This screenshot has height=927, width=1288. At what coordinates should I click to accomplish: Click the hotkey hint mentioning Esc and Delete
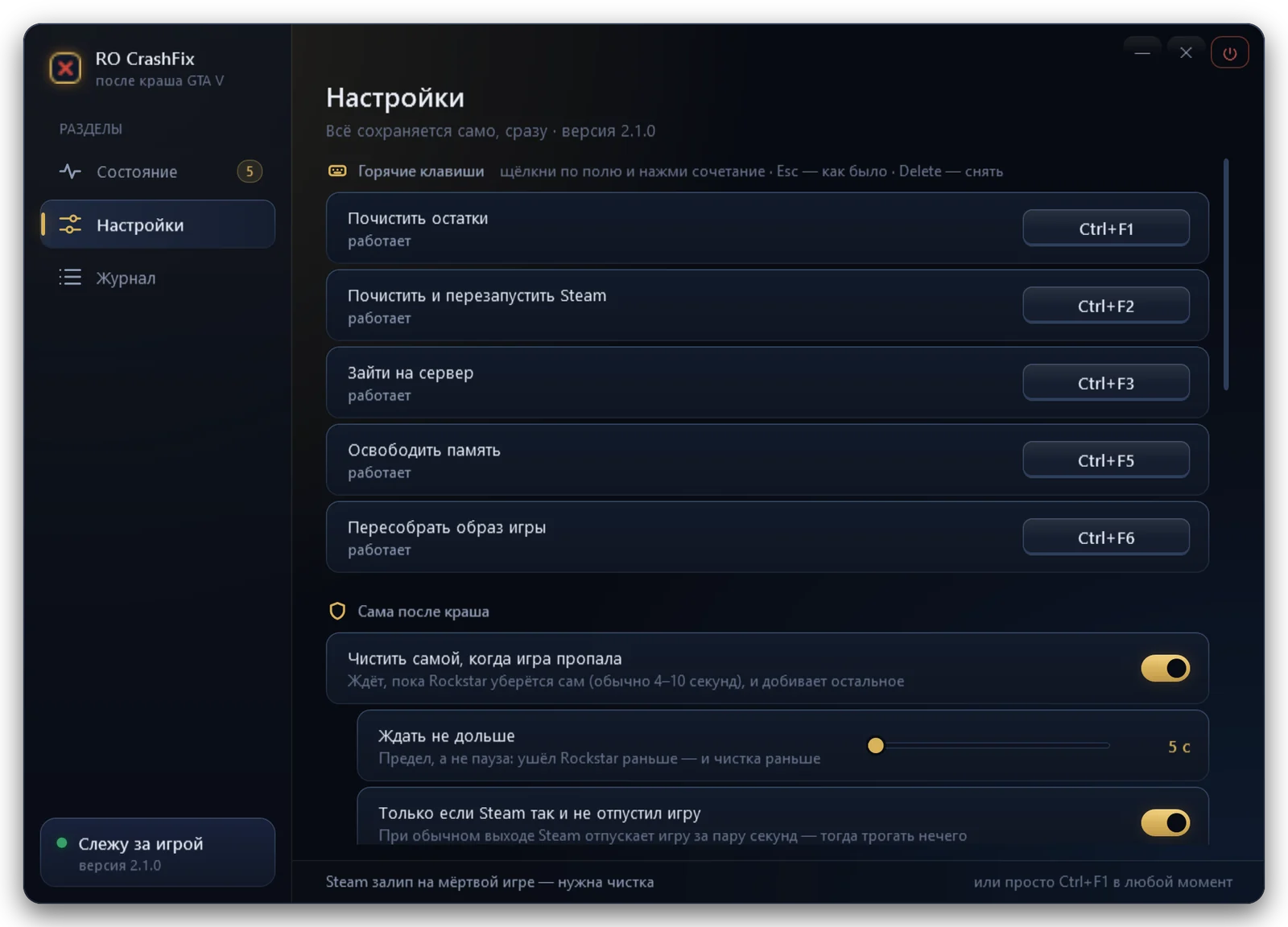(751, 171)
